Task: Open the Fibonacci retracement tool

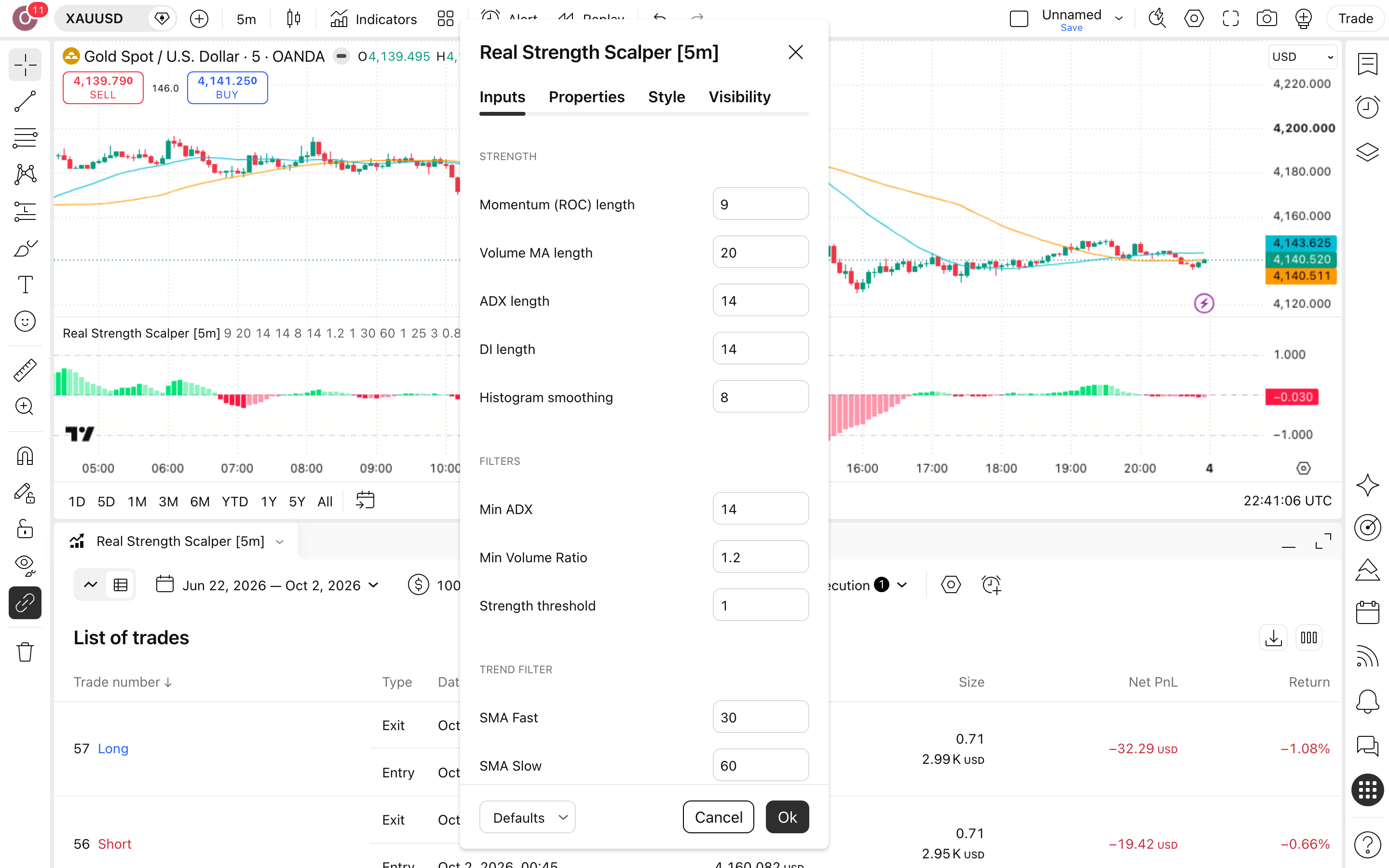Action: pos(25,138)
